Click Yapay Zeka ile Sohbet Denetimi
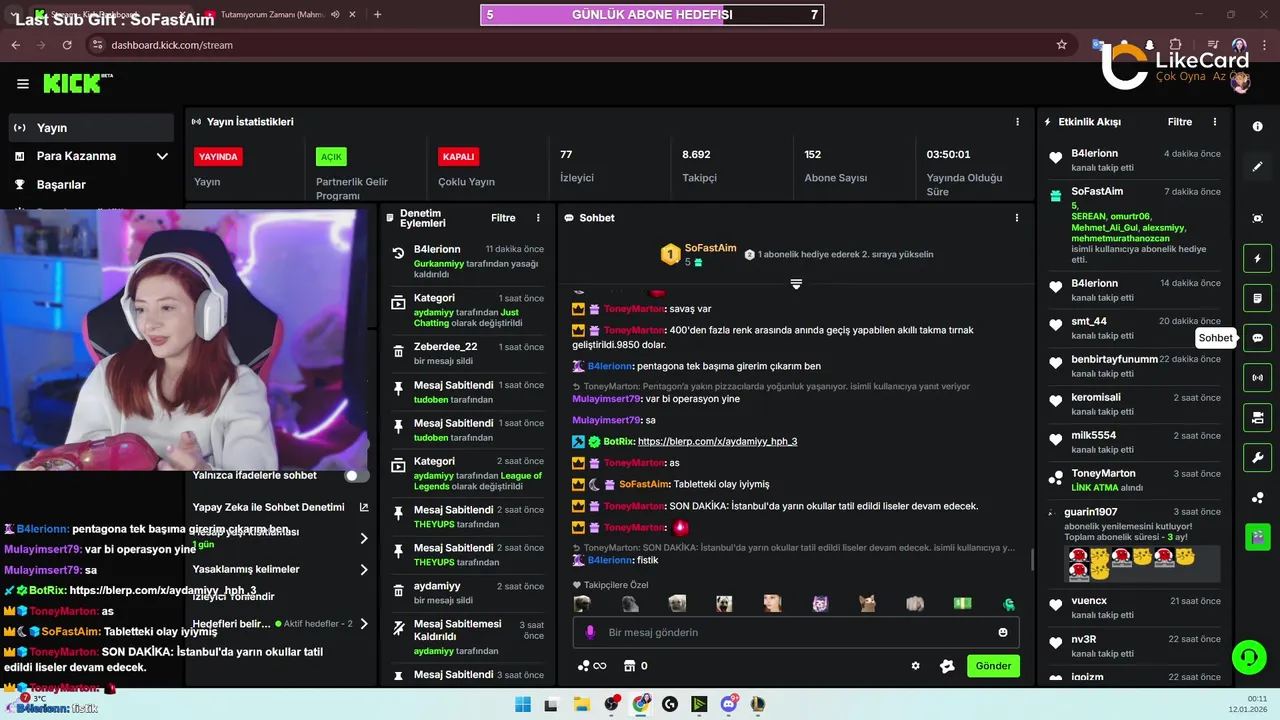 click(x=268, y=507)
